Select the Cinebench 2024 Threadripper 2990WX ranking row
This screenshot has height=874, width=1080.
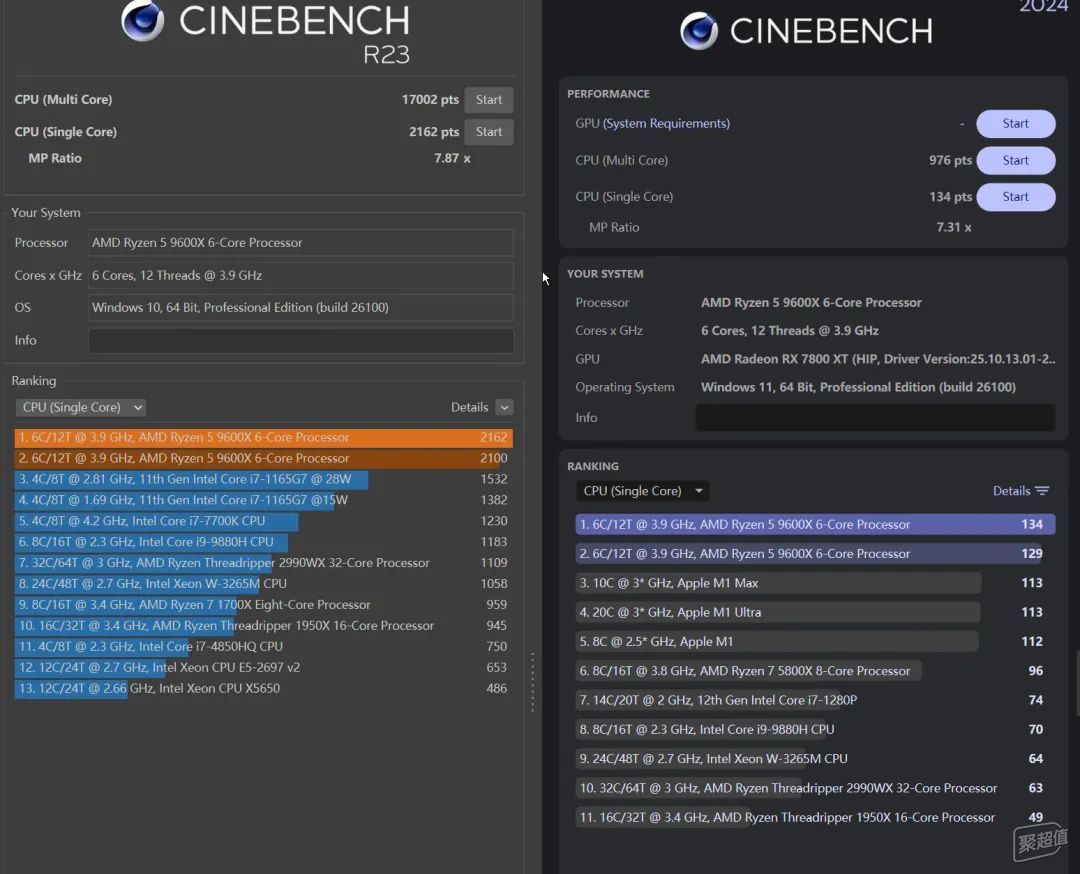point(816,788)
